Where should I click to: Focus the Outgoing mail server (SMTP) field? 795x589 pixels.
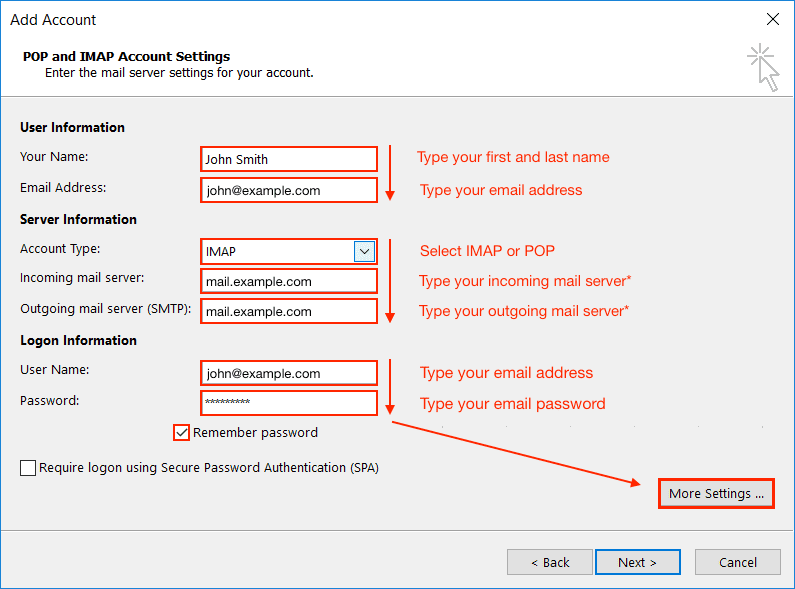[x=289, y=312]
